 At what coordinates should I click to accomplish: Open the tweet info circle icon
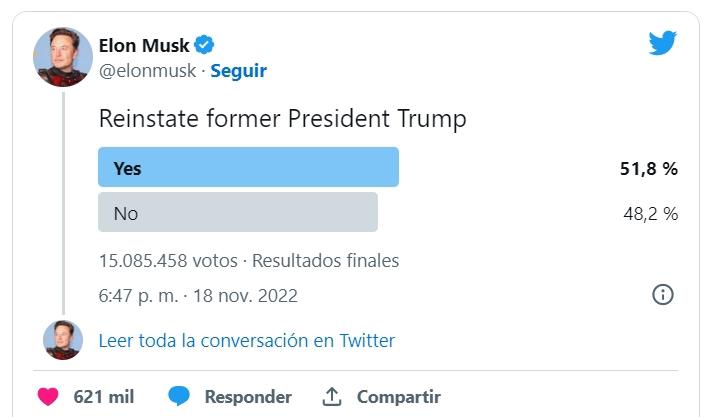(x=662, y=295)
